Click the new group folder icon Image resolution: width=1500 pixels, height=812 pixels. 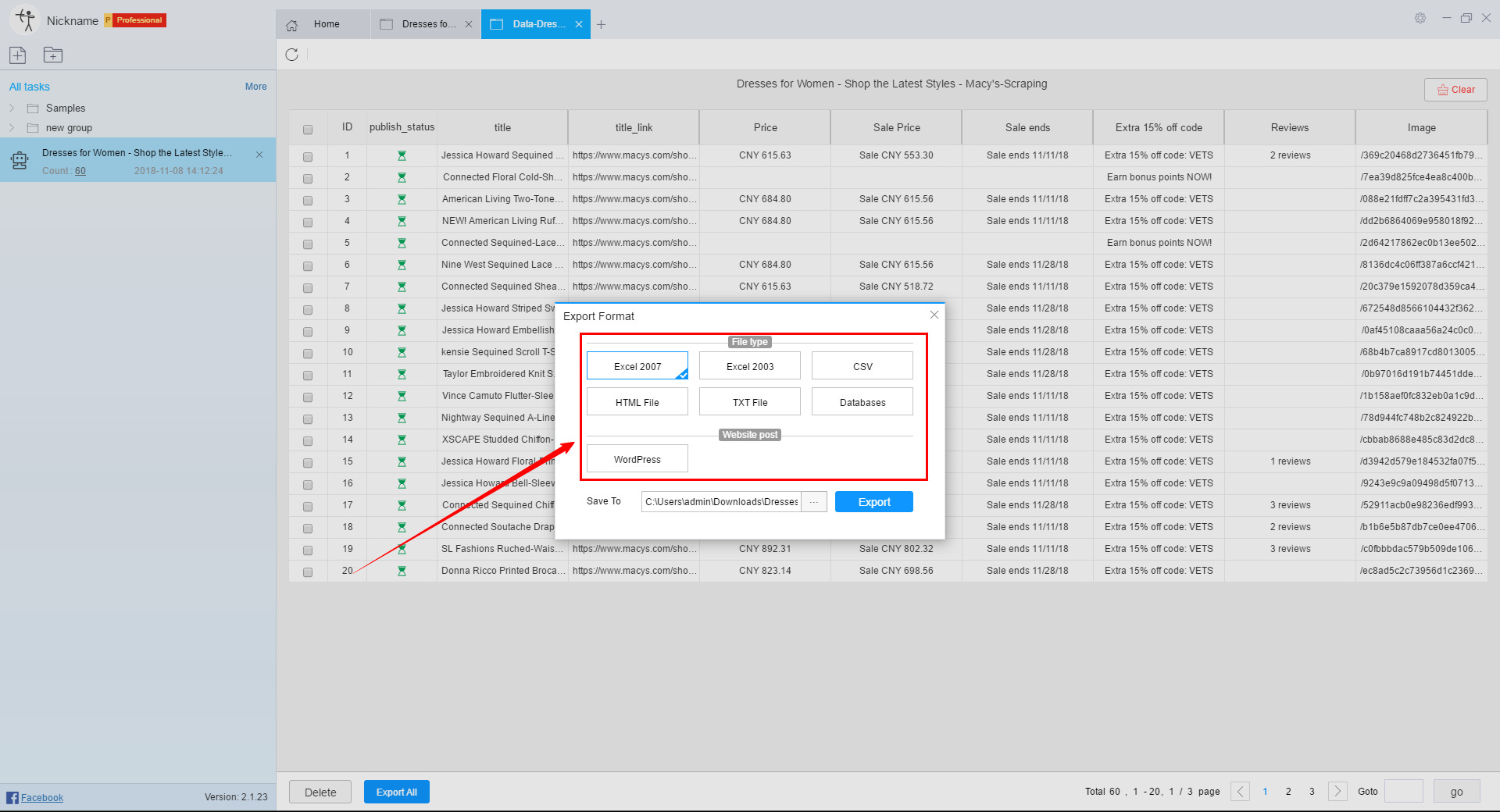point(33,127)
